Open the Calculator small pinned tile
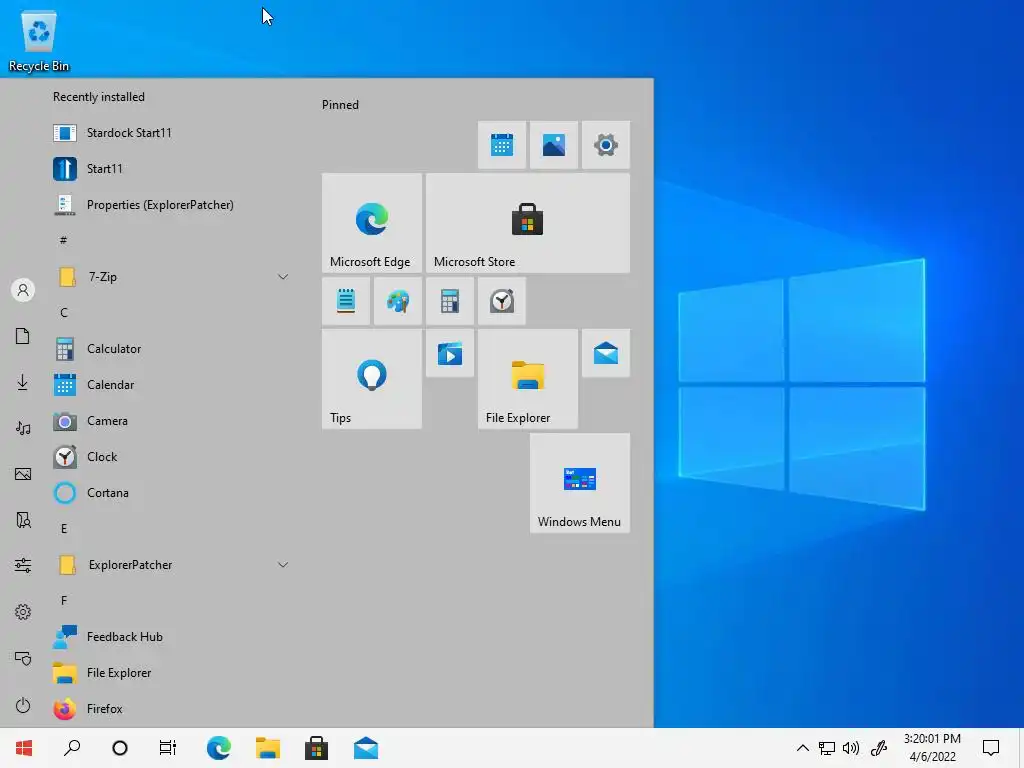 pos(450,301)
